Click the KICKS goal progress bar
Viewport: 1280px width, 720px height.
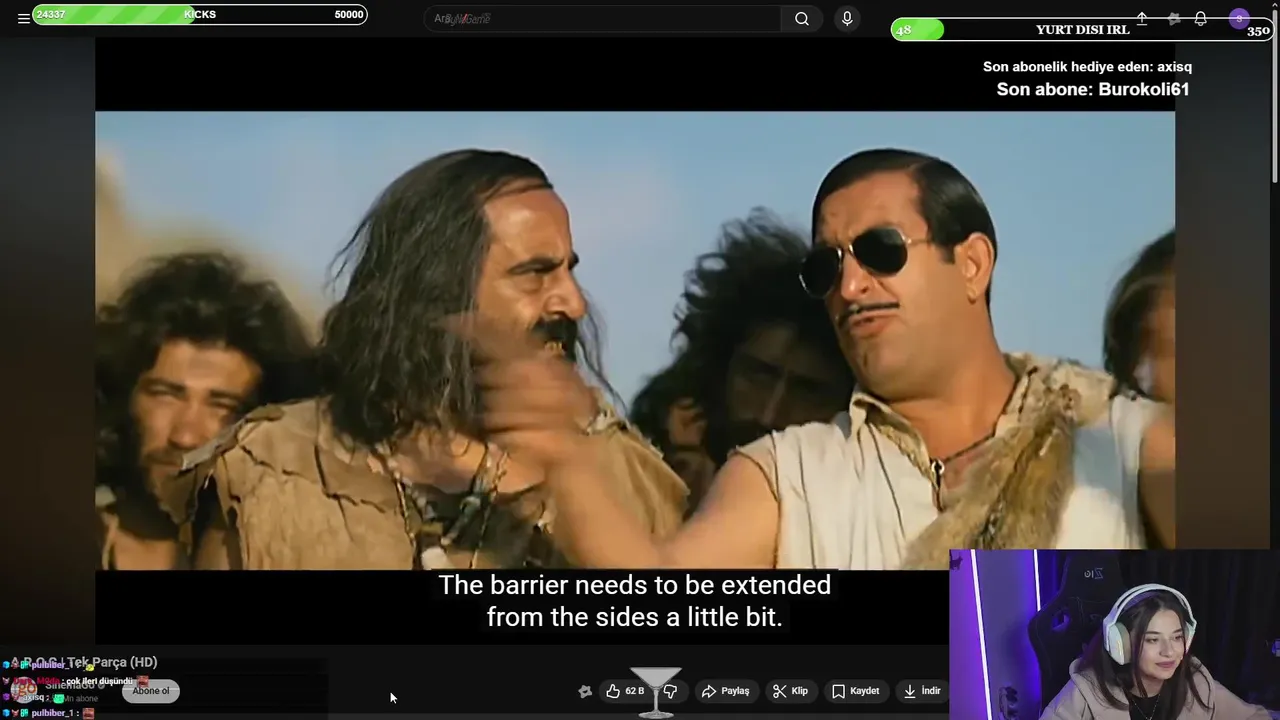(x=199, y=14)
